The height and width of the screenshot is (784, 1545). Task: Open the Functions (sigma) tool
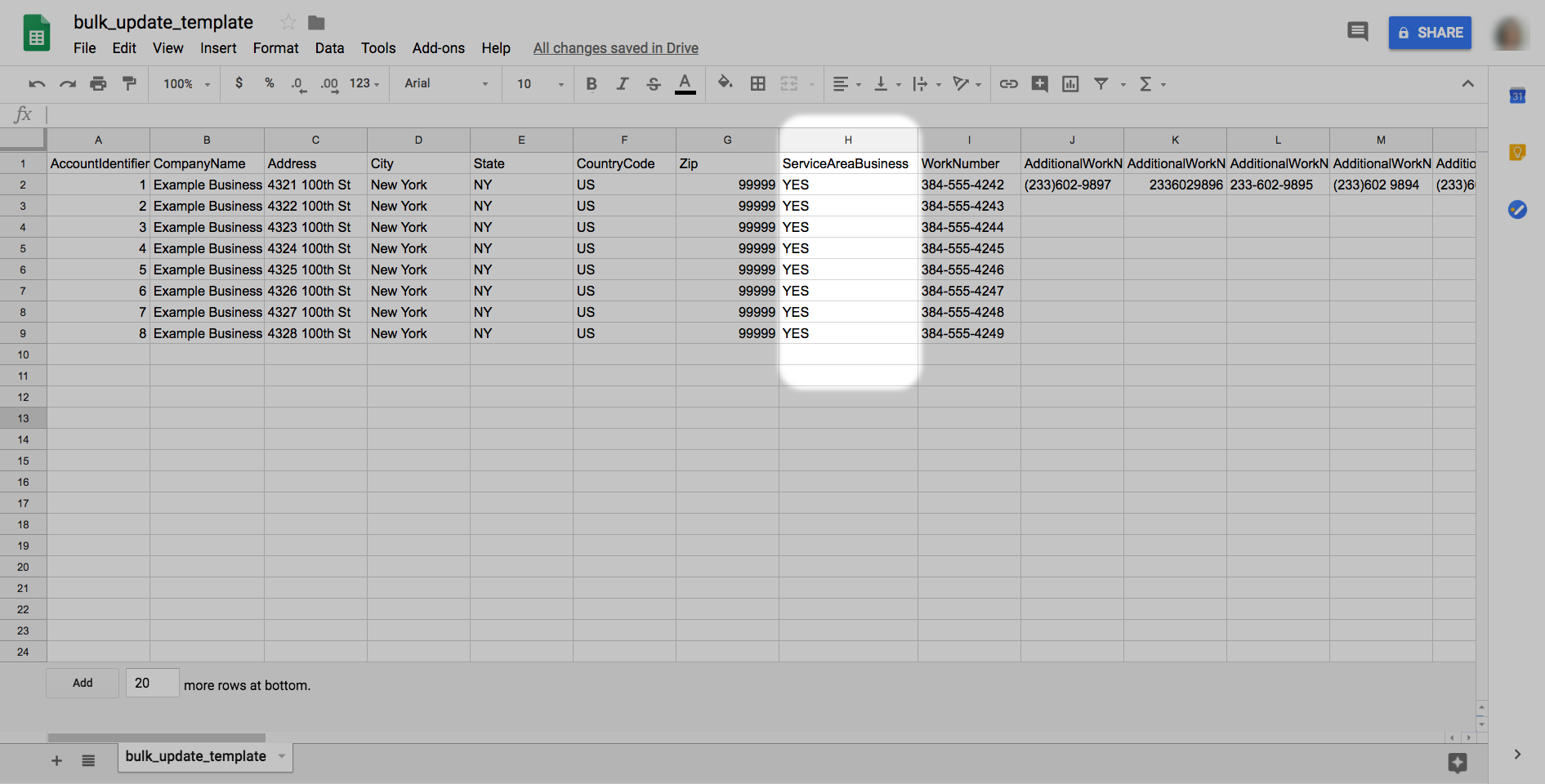click(x=1147, y=83)
